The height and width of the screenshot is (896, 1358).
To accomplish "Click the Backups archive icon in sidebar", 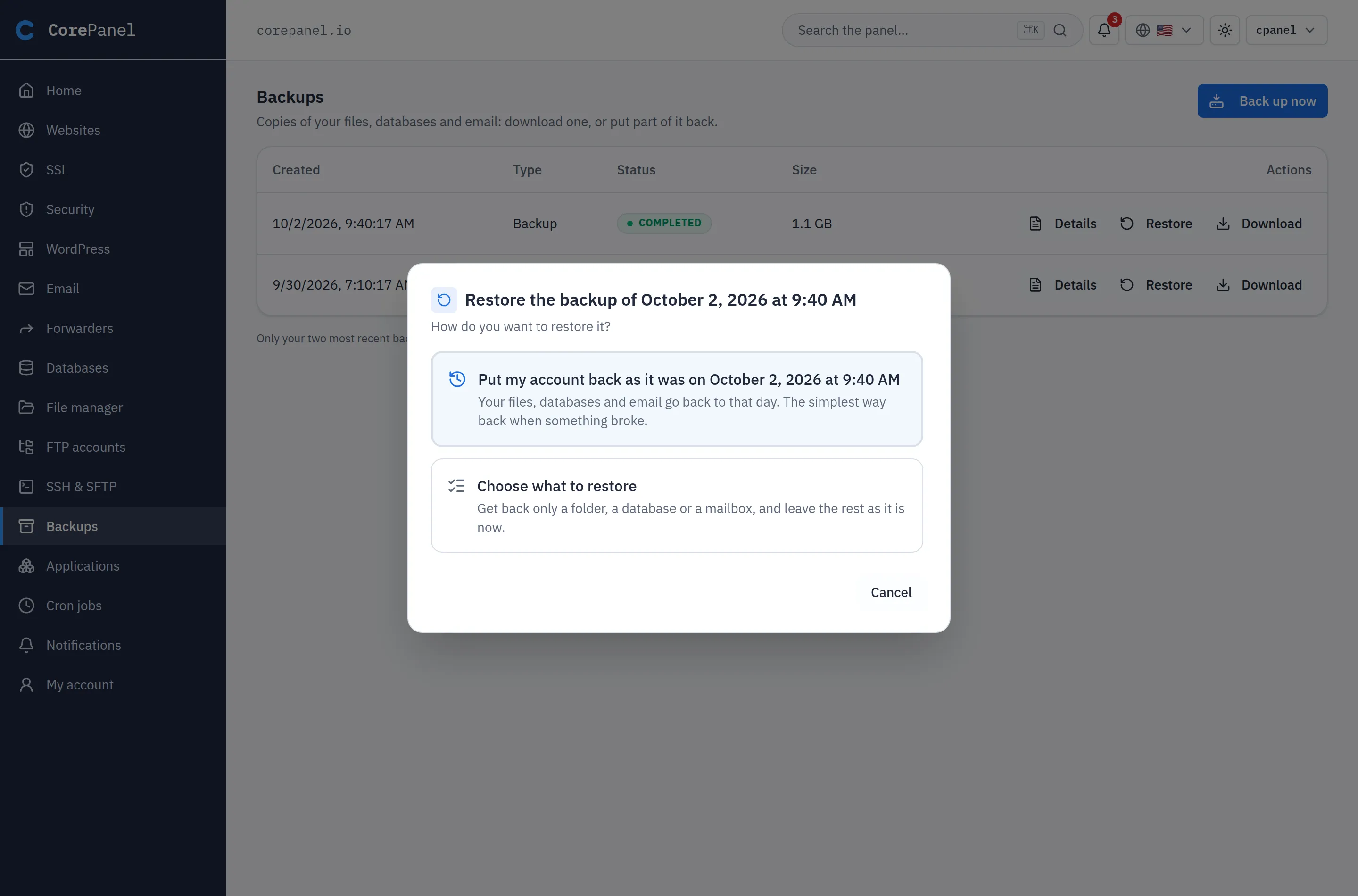I will (26, 526).
